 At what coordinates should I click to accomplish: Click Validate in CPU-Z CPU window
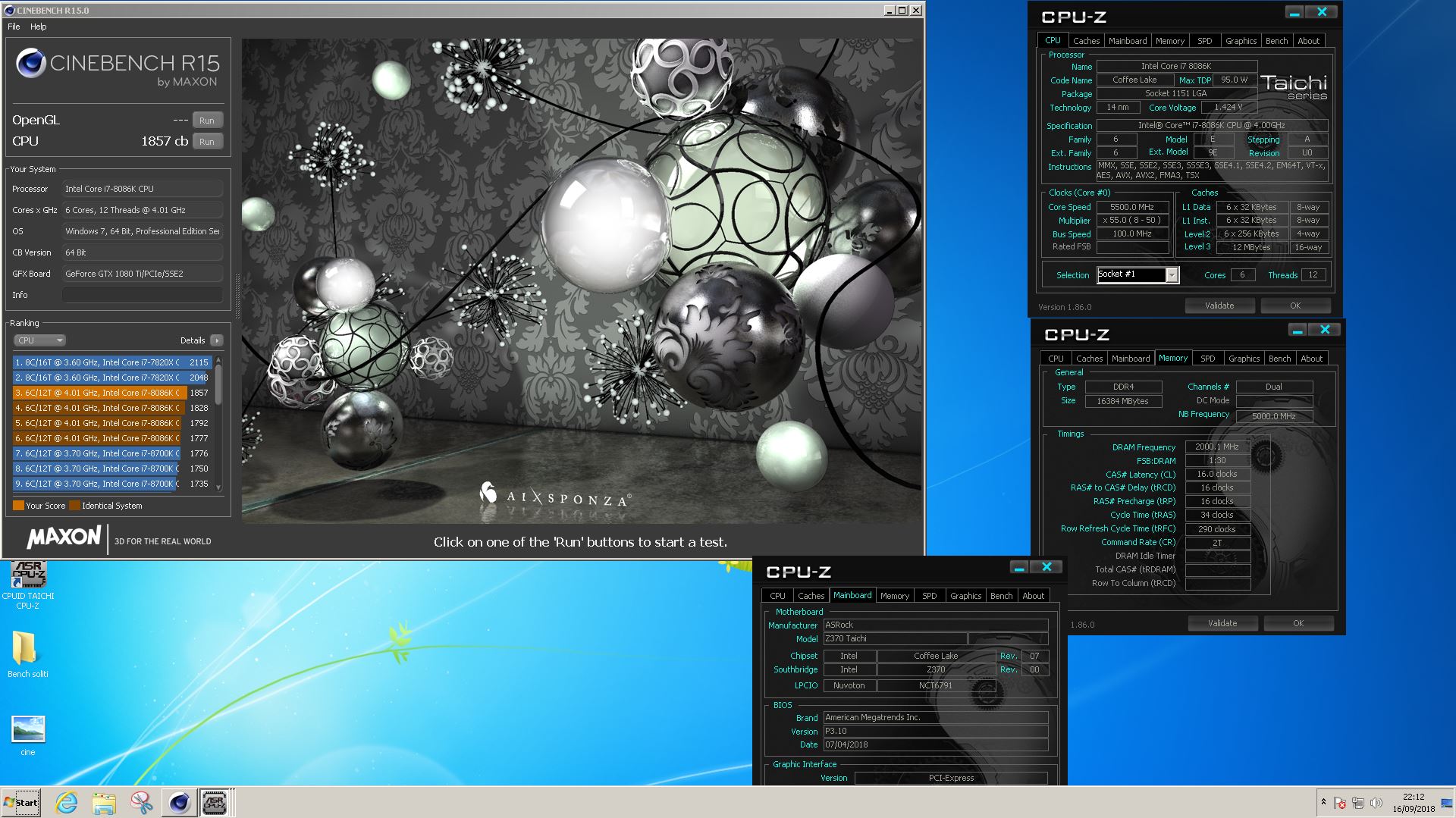(1219, 306)
